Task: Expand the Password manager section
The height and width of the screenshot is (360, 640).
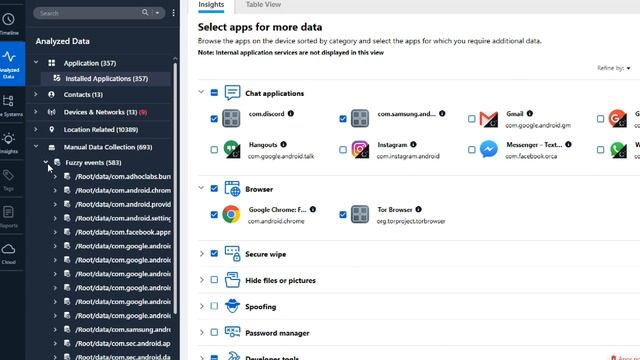Action: [x=202, y=332]
